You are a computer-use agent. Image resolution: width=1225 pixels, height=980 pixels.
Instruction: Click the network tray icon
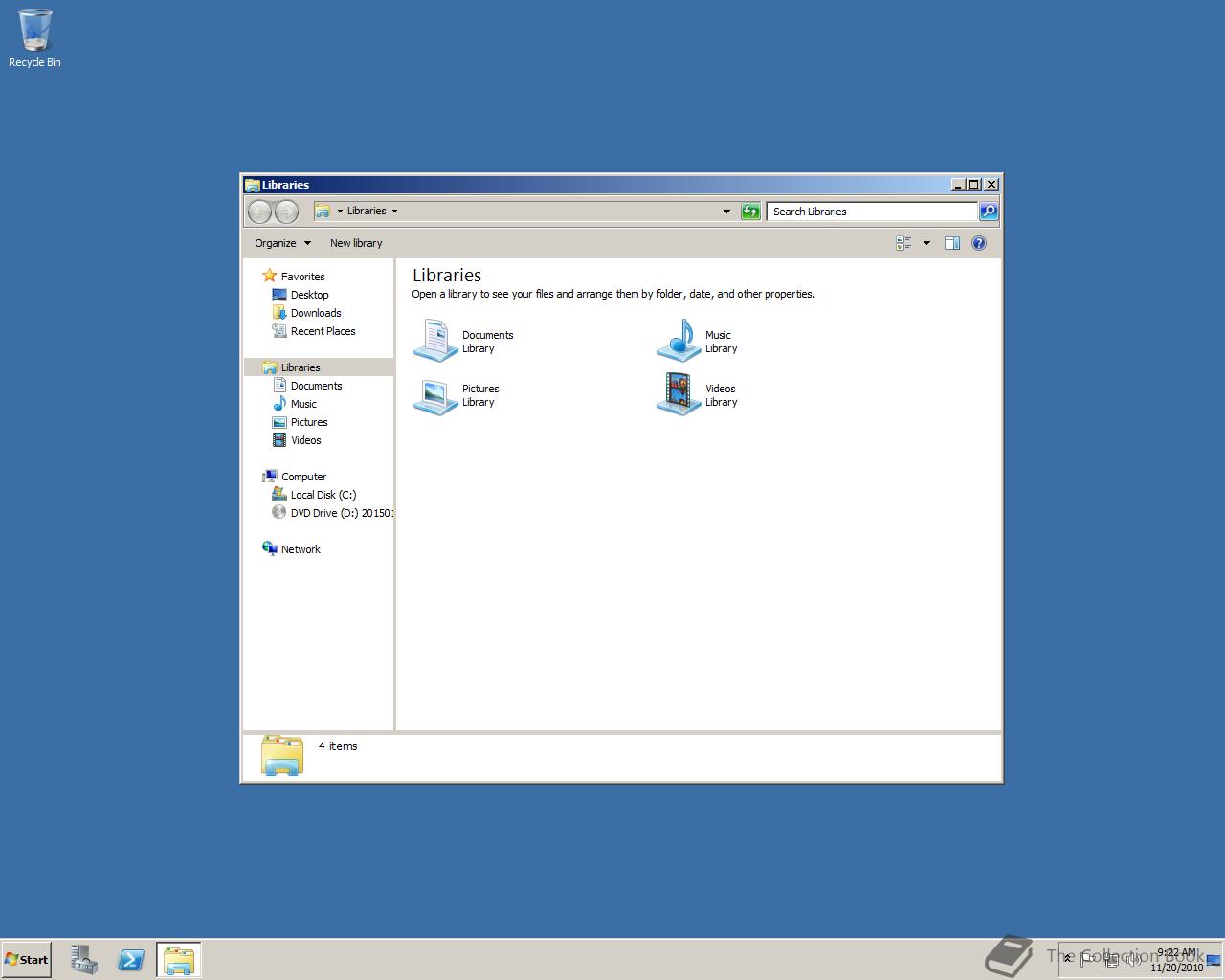click(1111, 959)
